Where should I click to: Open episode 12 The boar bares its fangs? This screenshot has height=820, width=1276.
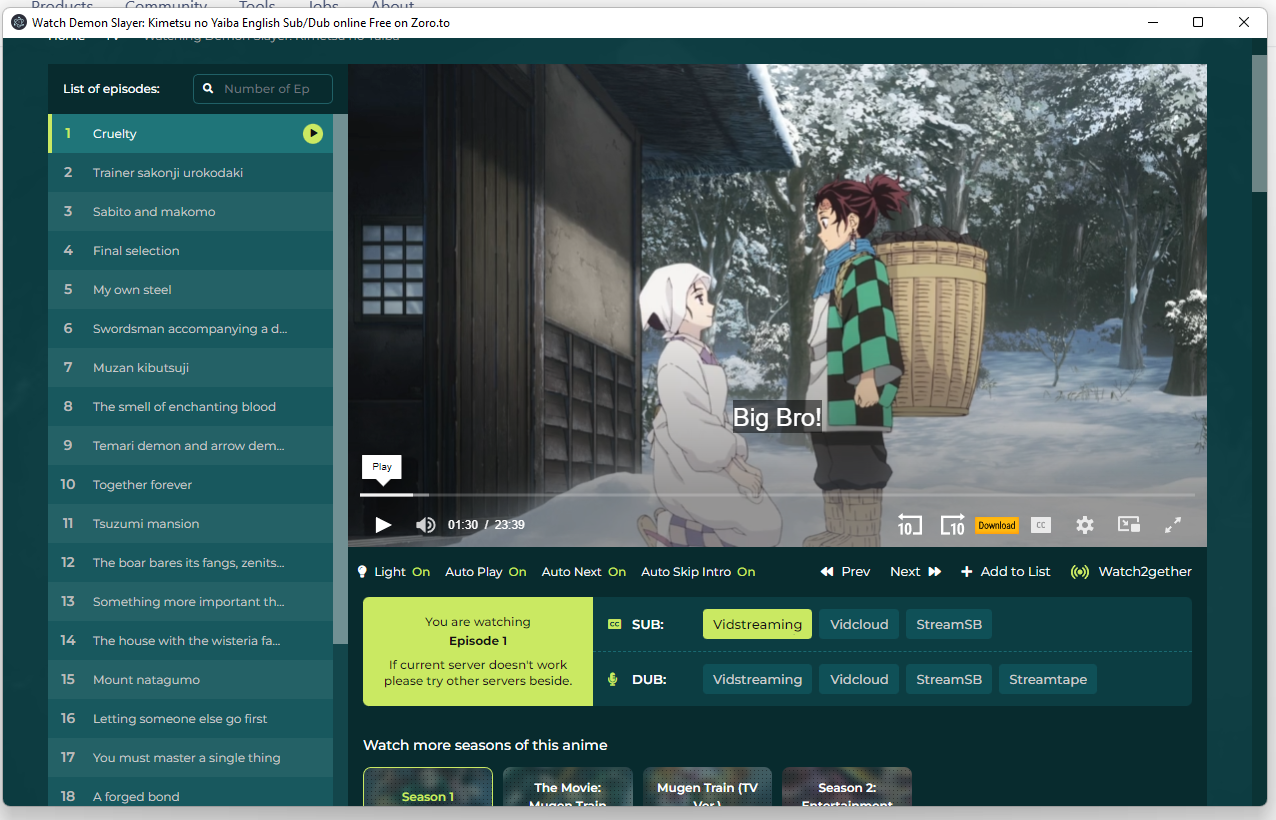pos(190,563)
